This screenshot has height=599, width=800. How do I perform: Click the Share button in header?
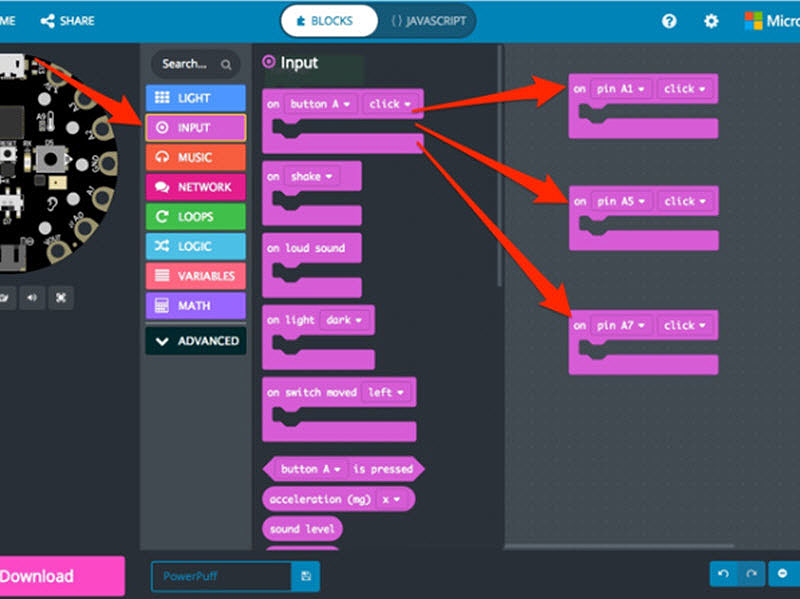(x=68, y=21)
